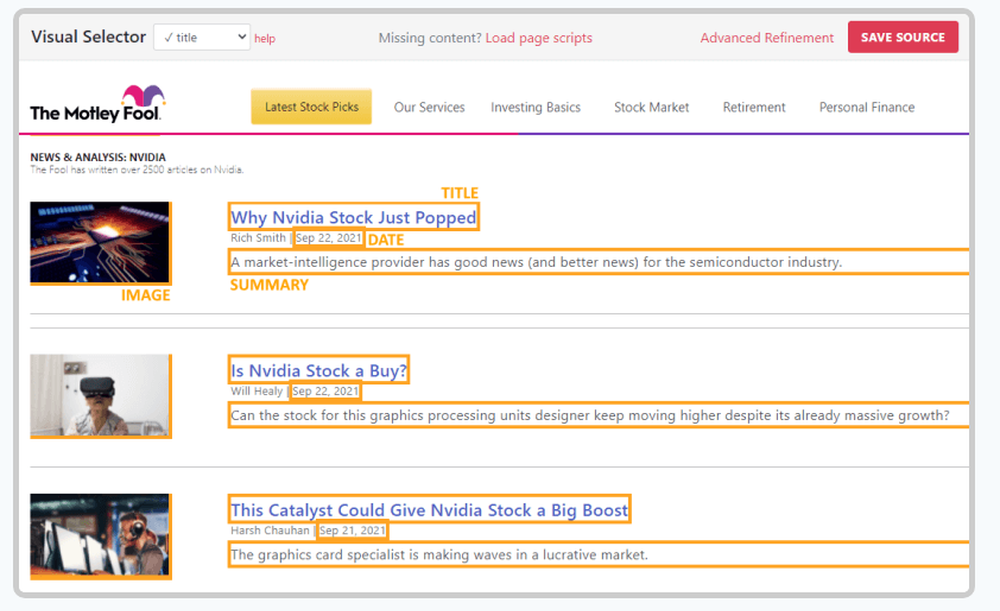Viewport: 1000px width, 611px height.
Task: Open article 'Why Nvidia Stock Just Popped'
Action: [x=353, y=217]
